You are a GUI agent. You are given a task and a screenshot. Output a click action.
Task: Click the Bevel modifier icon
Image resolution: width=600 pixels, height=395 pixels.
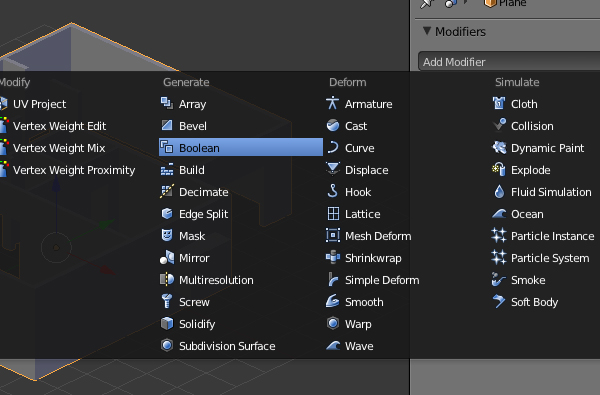point(167,126)
